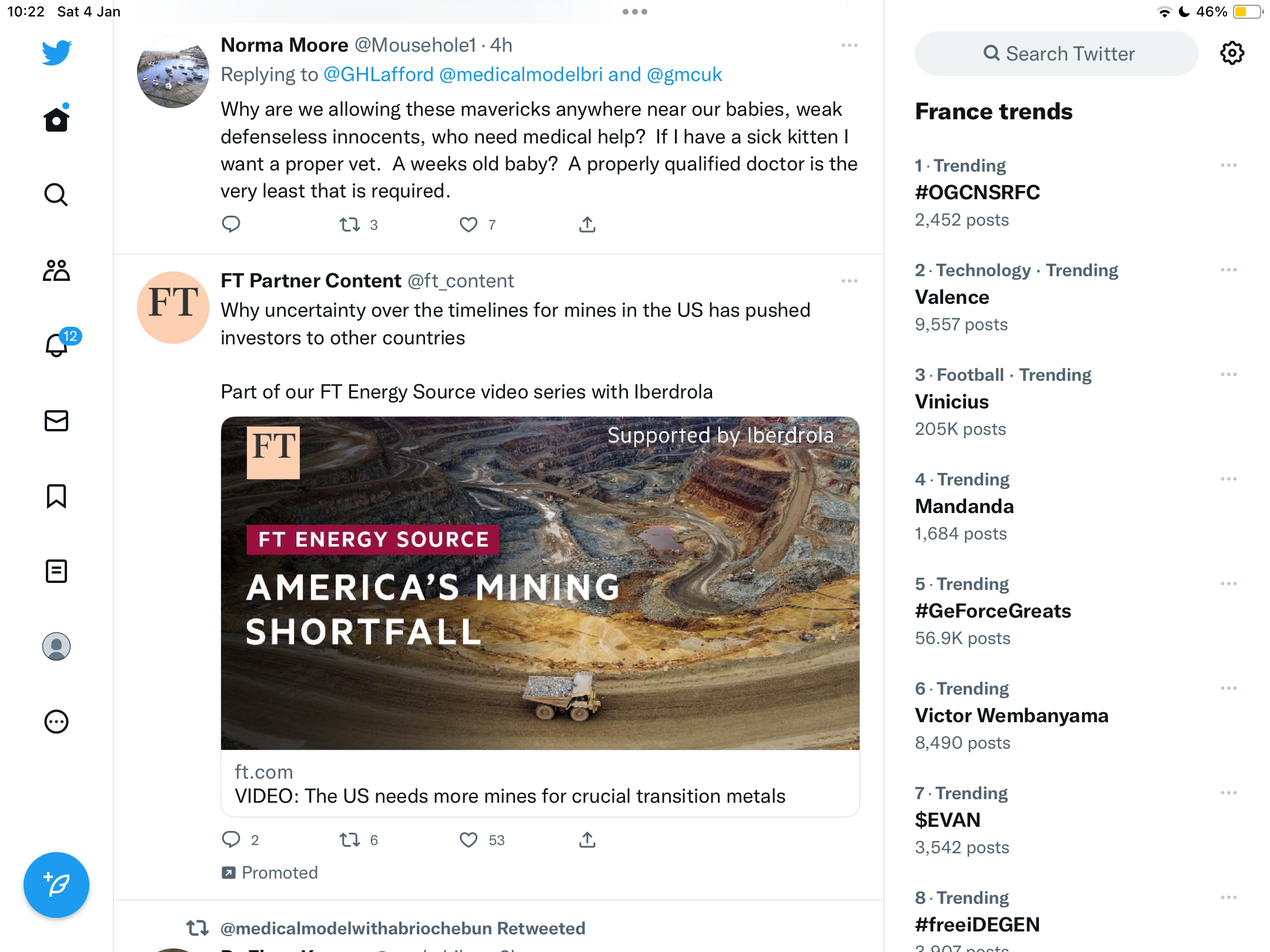Focus the Search Twitter field

coord(1057,53)
